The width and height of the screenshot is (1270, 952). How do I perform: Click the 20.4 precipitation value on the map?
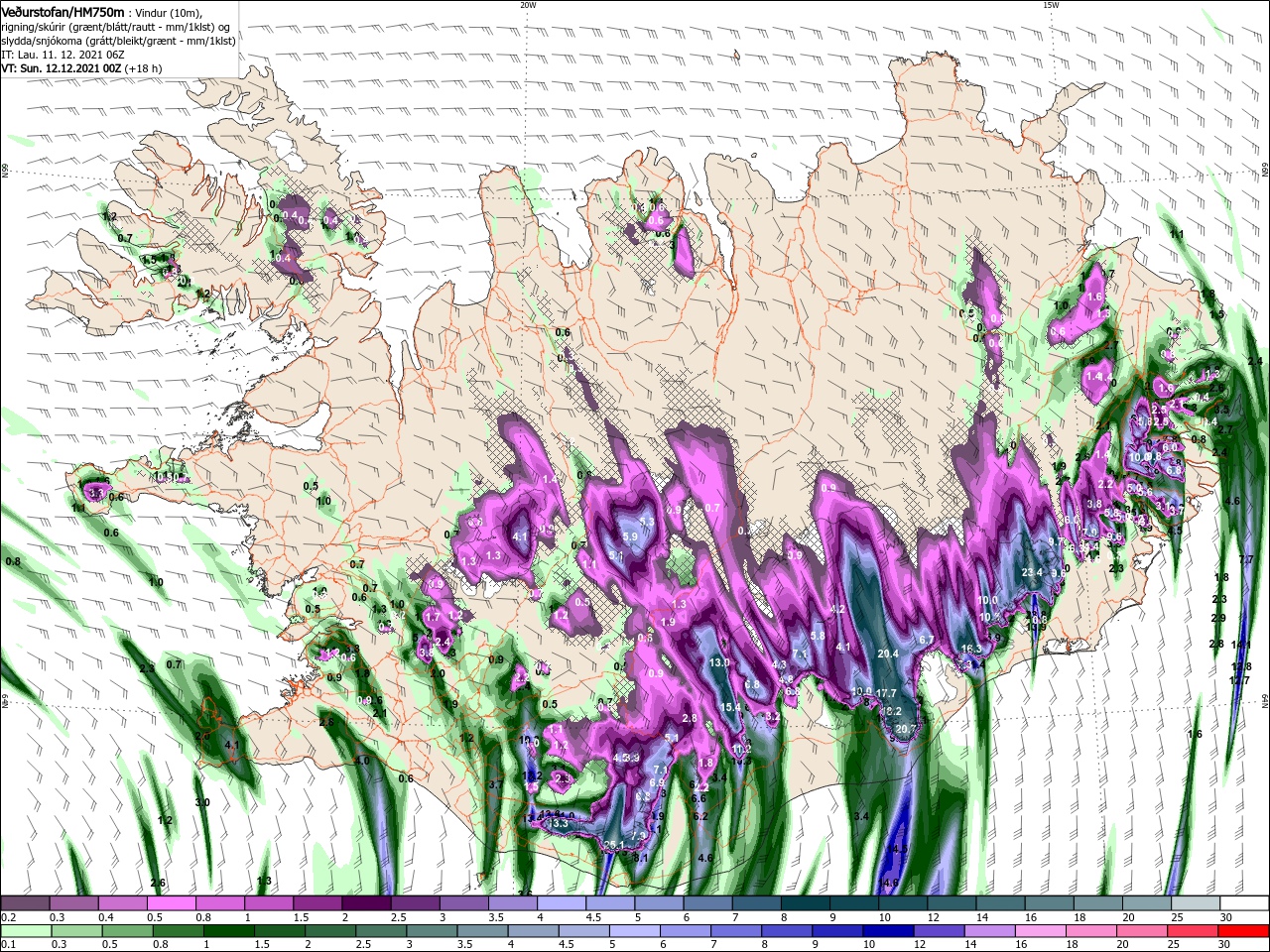click(888, 654)
